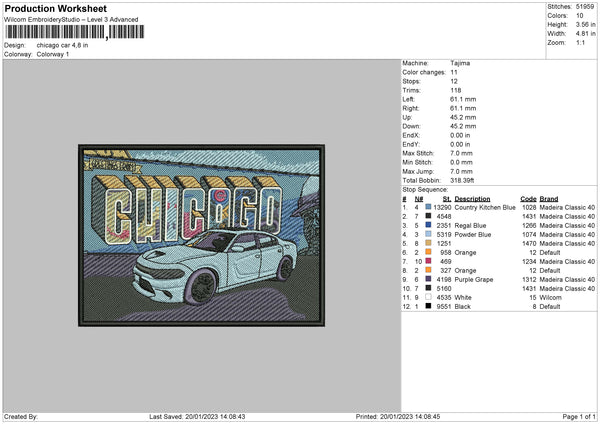Click the Orange swatch in row 6

click(x=428, y=252)
